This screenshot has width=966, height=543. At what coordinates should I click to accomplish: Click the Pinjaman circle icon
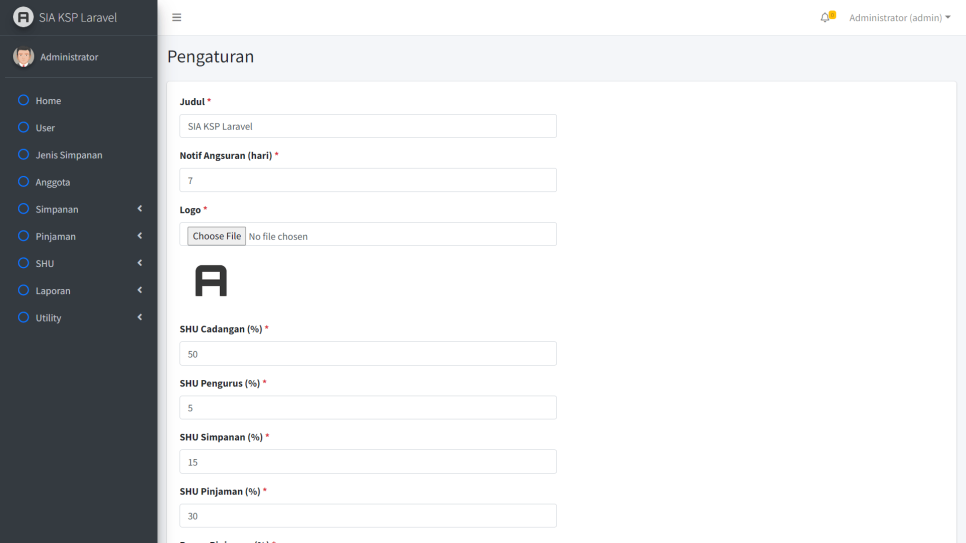(23, 235)
